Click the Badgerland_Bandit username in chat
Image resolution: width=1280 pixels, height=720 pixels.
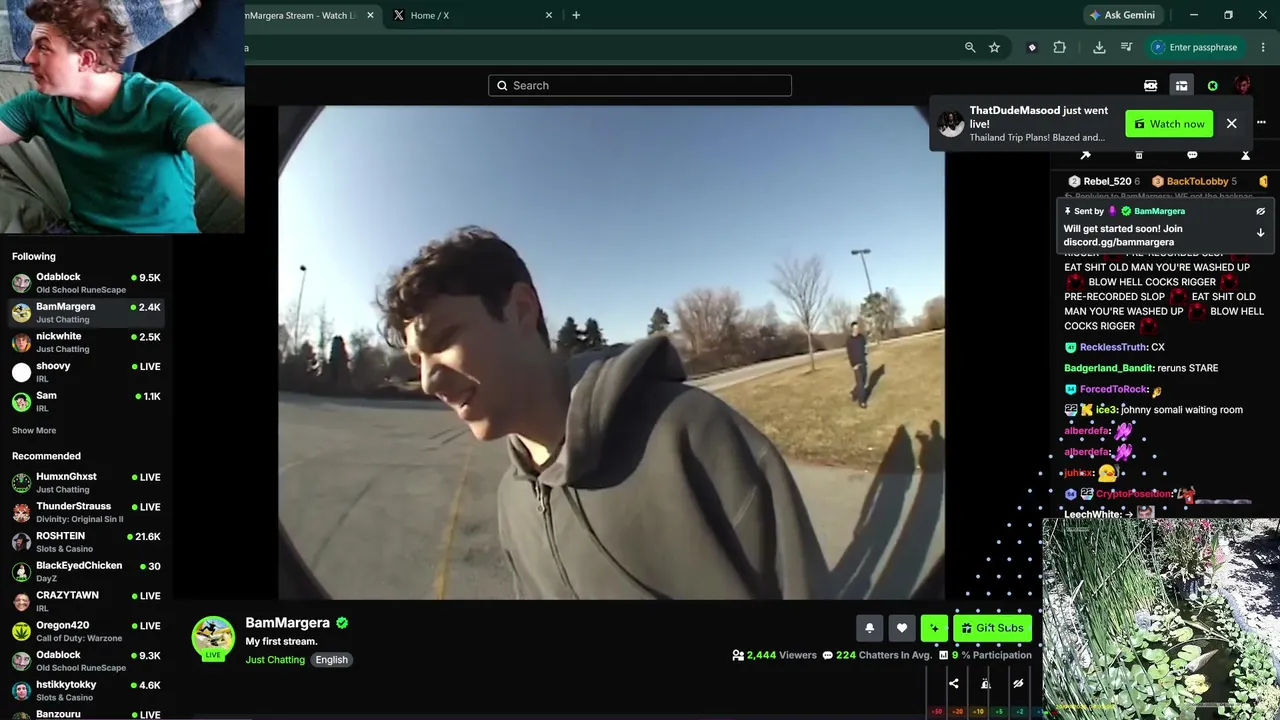click(x=1108, y=368)
